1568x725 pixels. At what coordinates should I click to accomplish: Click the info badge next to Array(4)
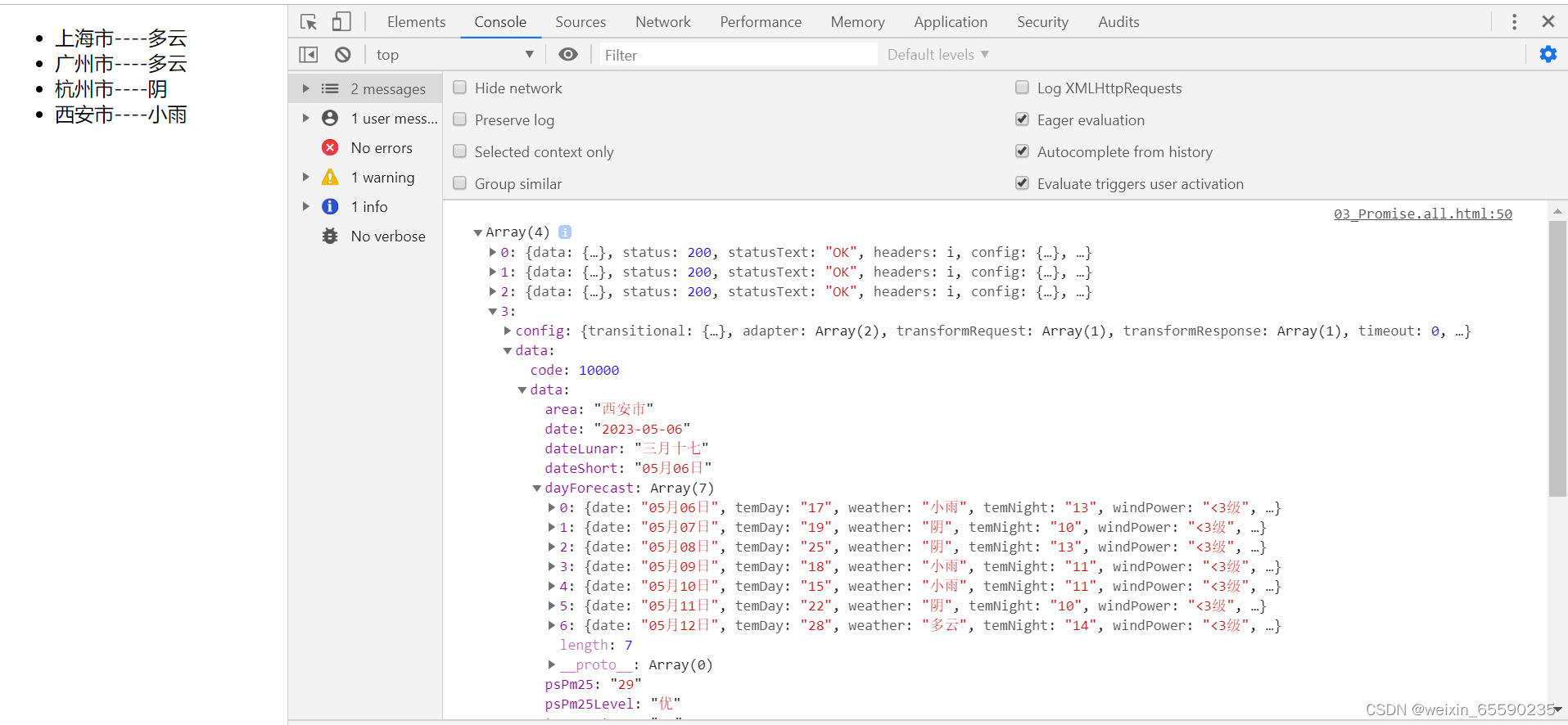pos(565,232)
